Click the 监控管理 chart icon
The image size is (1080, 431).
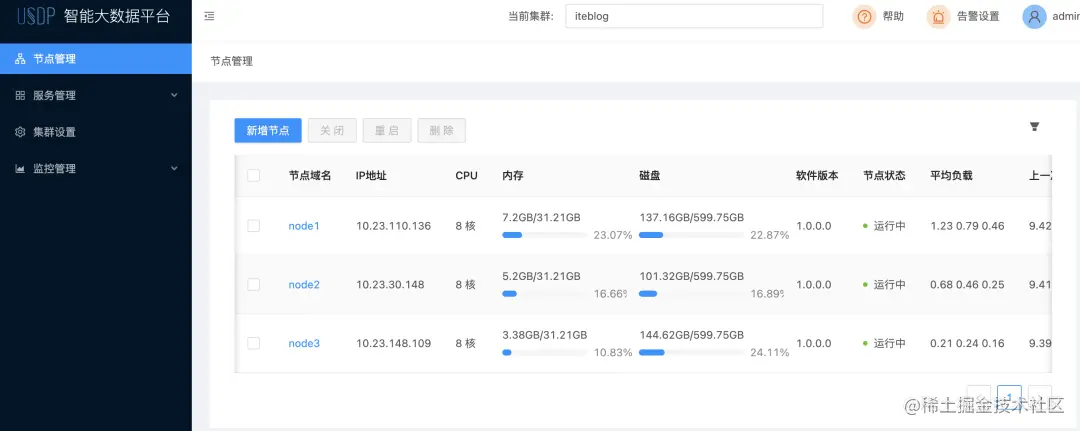point(20,169)
